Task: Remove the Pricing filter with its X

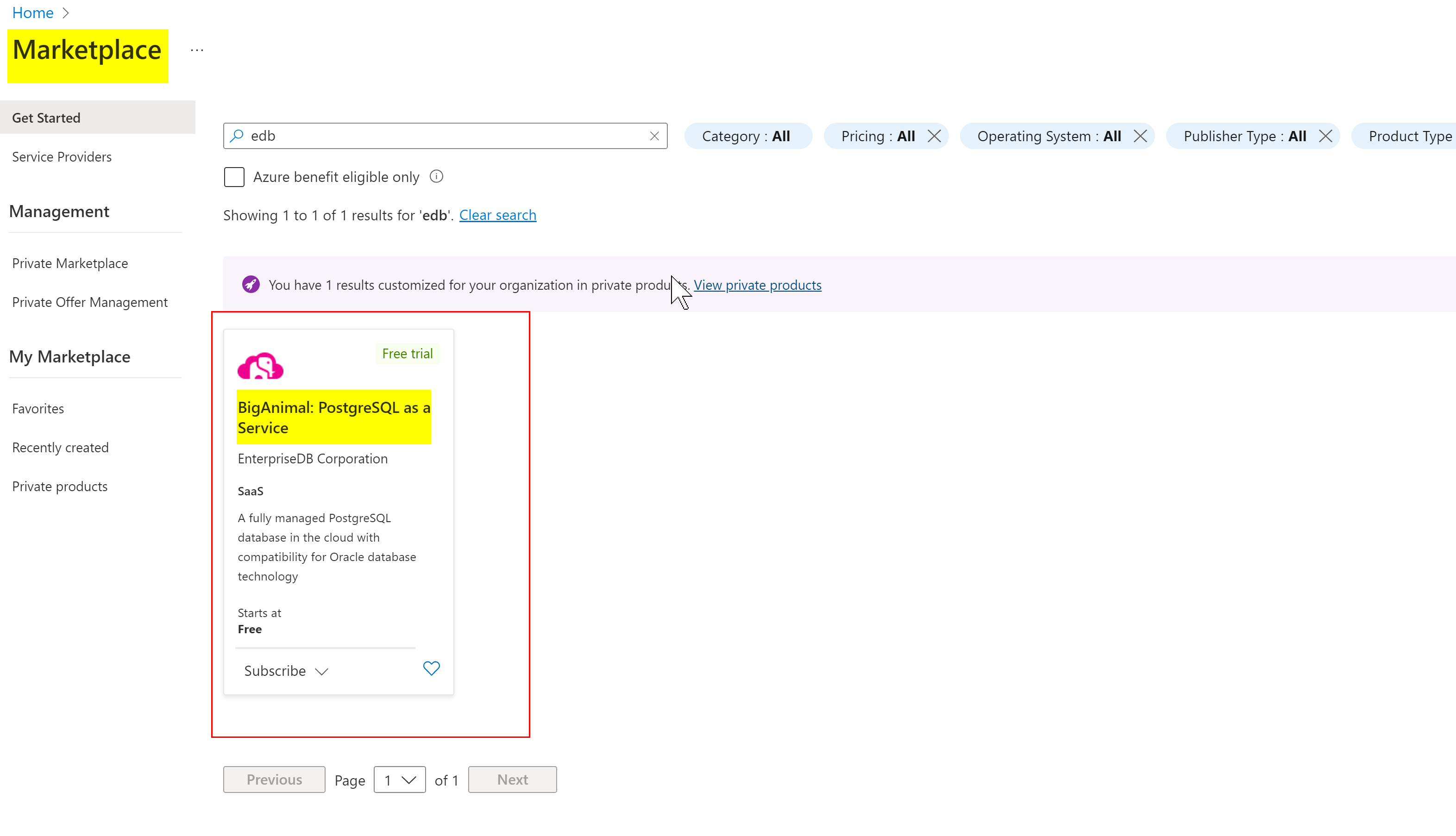Action: pyautogui.click(x=934, y=136)
